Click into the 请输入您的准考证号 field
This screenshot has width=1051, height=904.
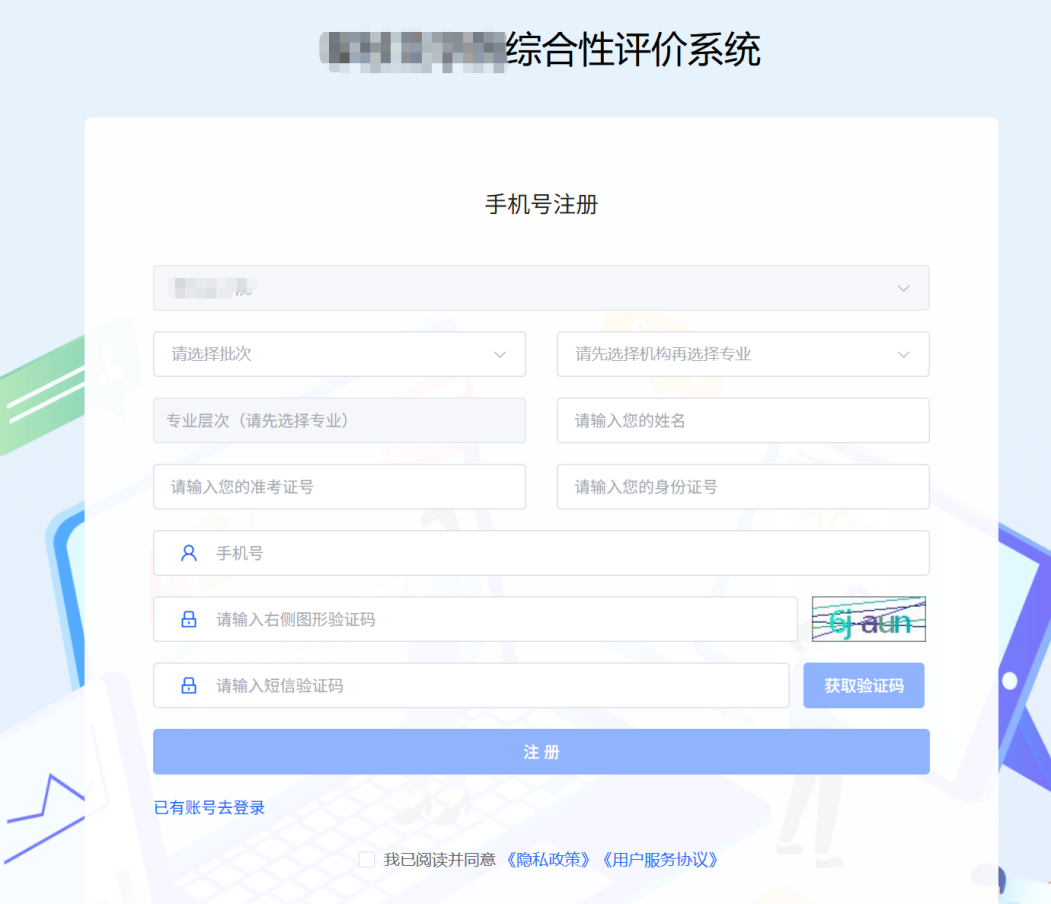tap(339, 487)
